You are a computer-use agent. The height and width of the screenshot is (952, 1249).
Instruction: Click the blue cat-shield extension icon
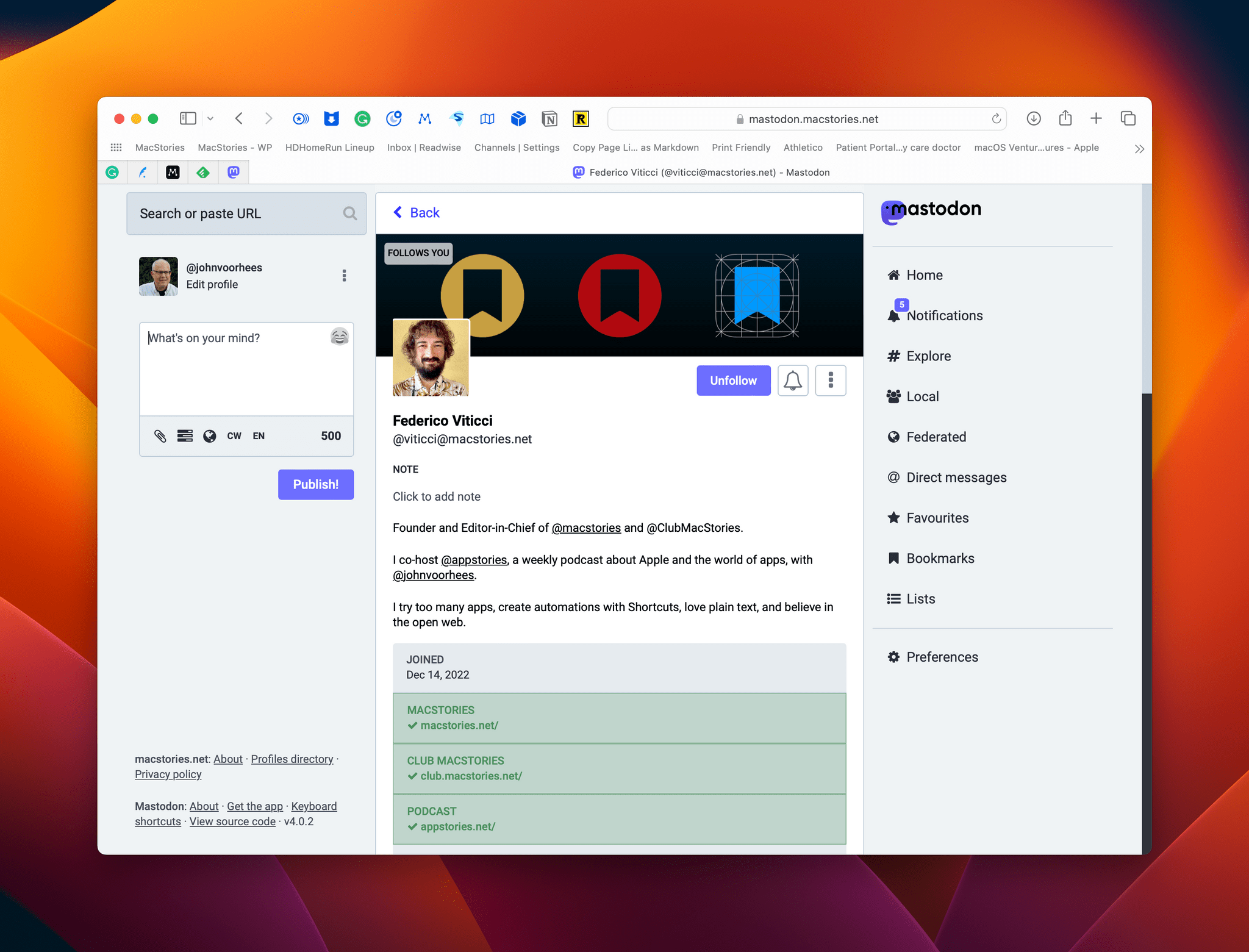coord(331,119)
